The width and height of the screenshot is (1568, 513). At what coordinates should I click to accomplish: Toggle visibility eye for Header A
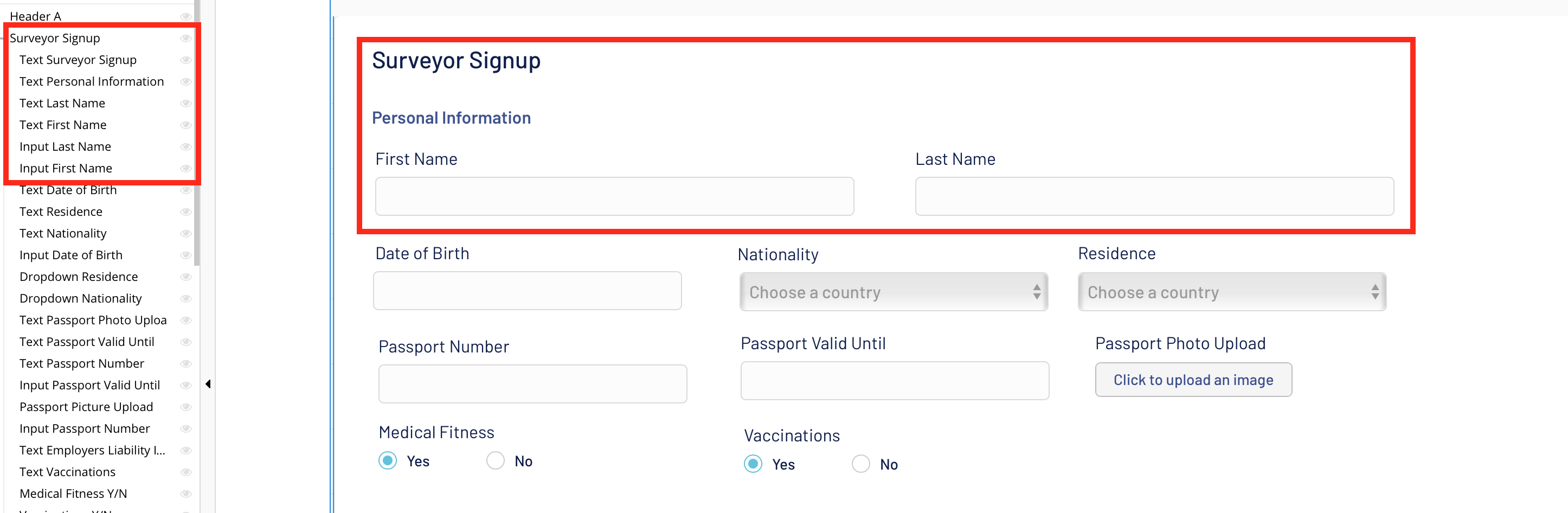[x=185, y=16]
